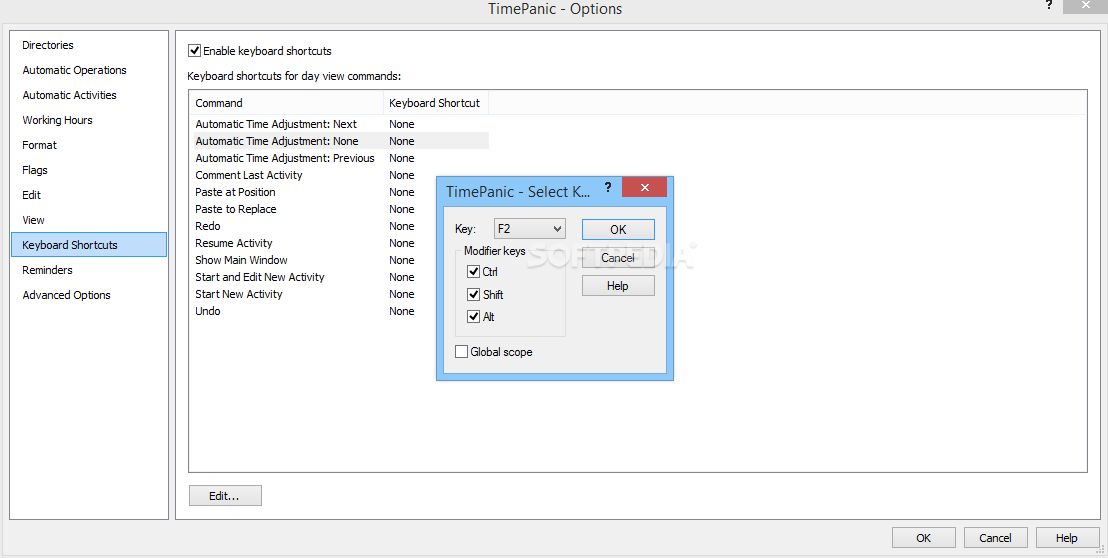Click OK in Select Key dialog

coord(618,230)
